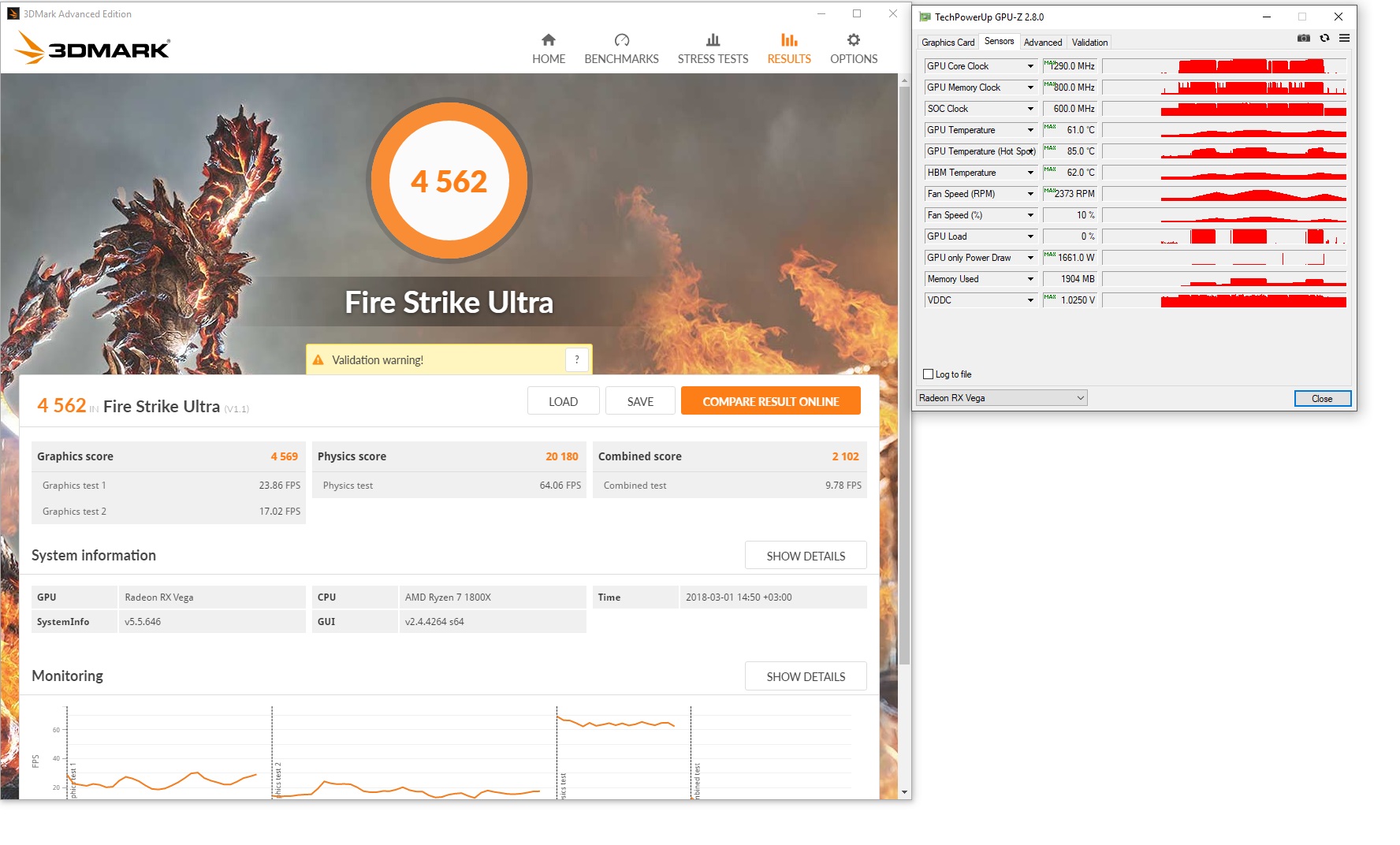This screenshot has width=1400, height=845.
Task: Minimize the GPU-Z window
Action: pos(1267,17)
